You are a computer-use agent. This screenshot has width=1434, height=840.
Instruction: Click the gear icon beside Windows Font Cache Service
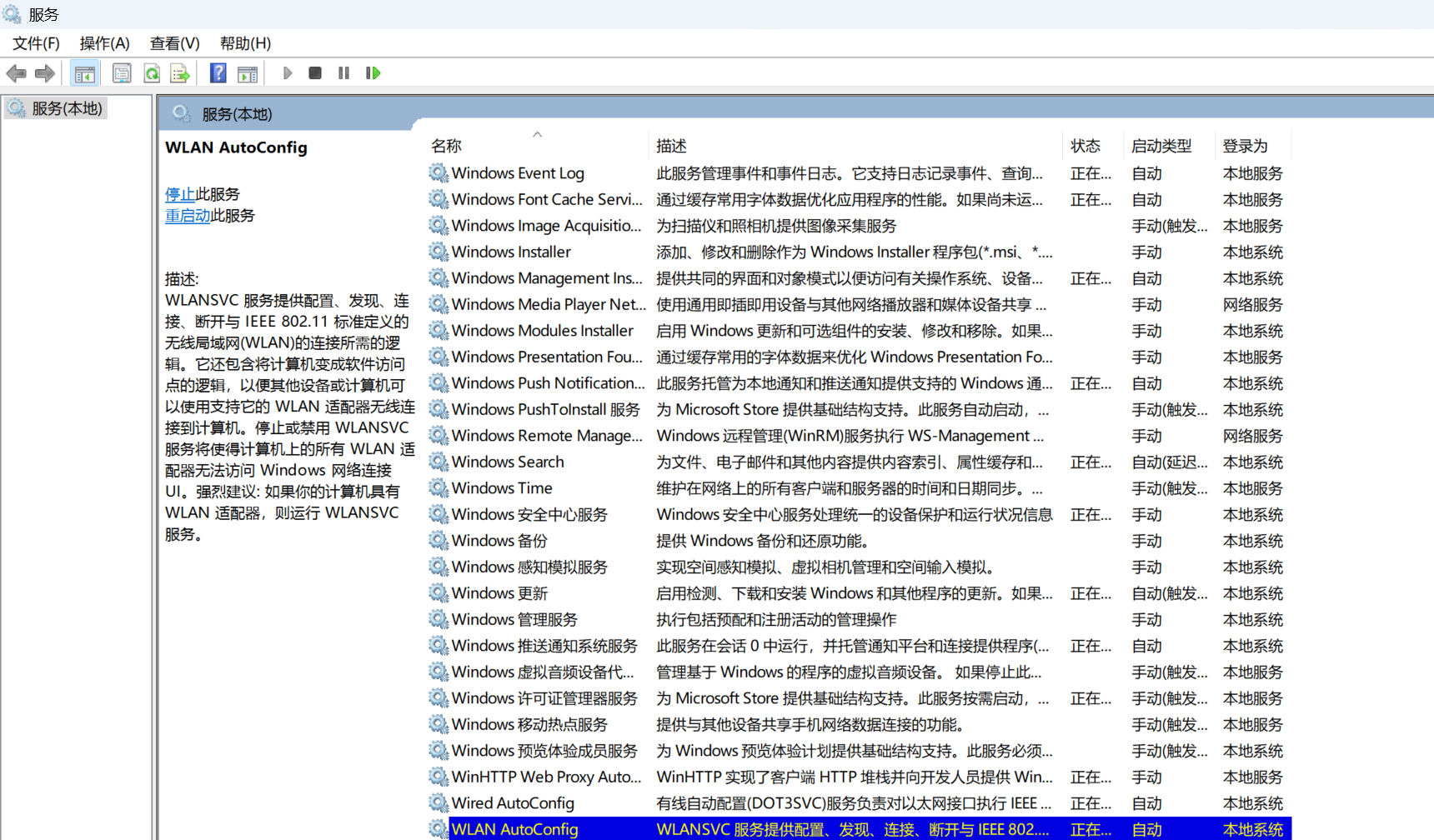[x=439, y=199]
